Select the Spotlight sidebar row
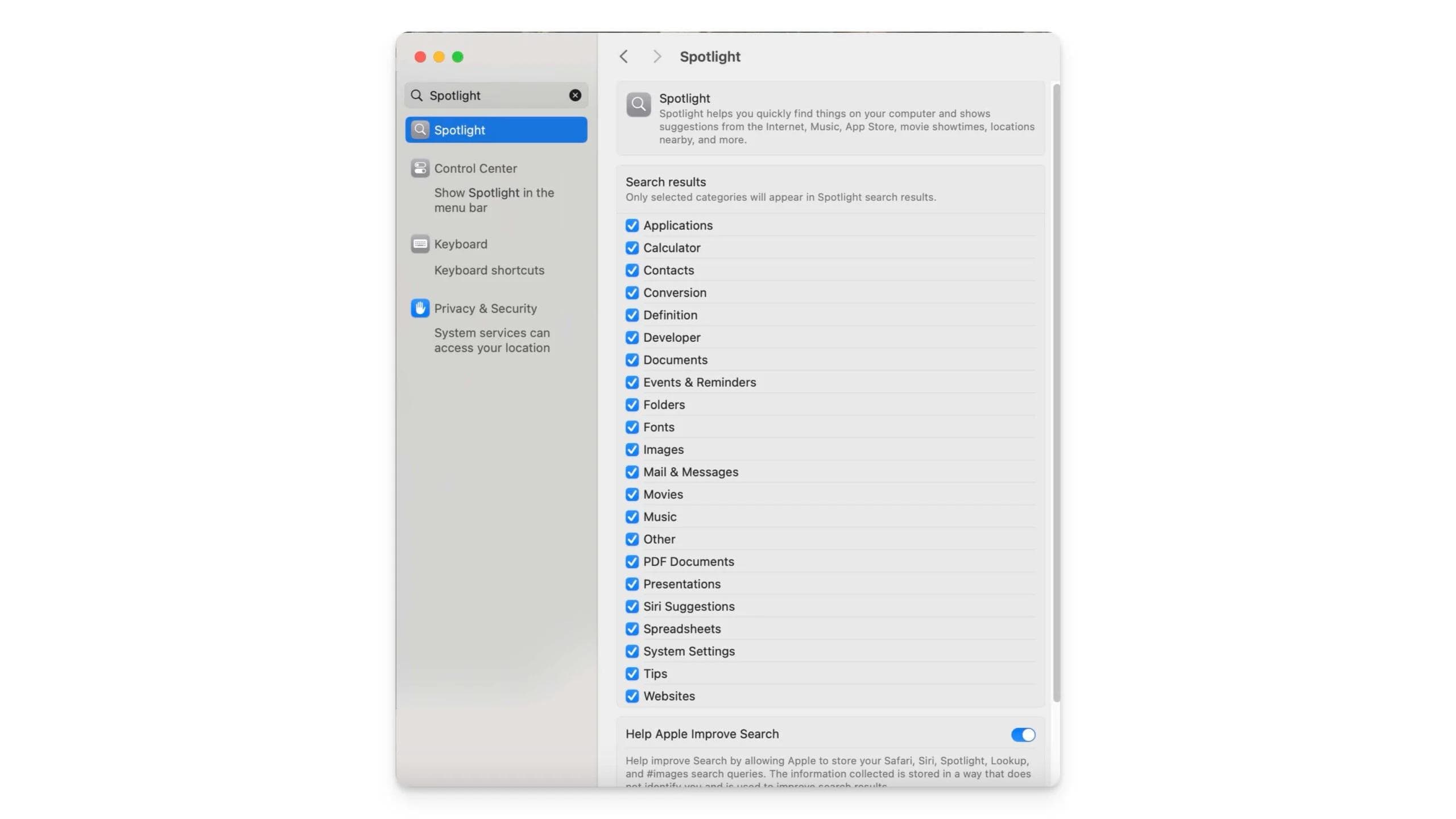 [x=496, y=130]
